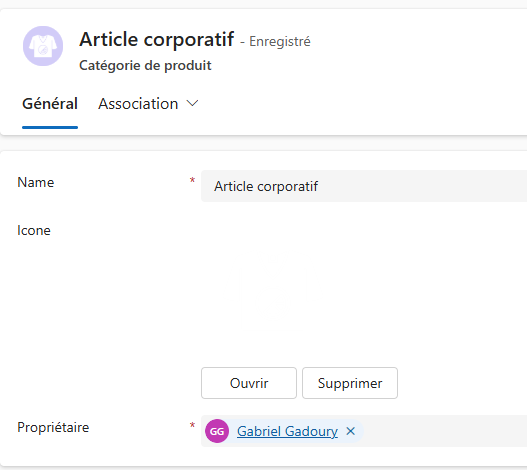Click the Propriétaire field label

pos(53,427)
